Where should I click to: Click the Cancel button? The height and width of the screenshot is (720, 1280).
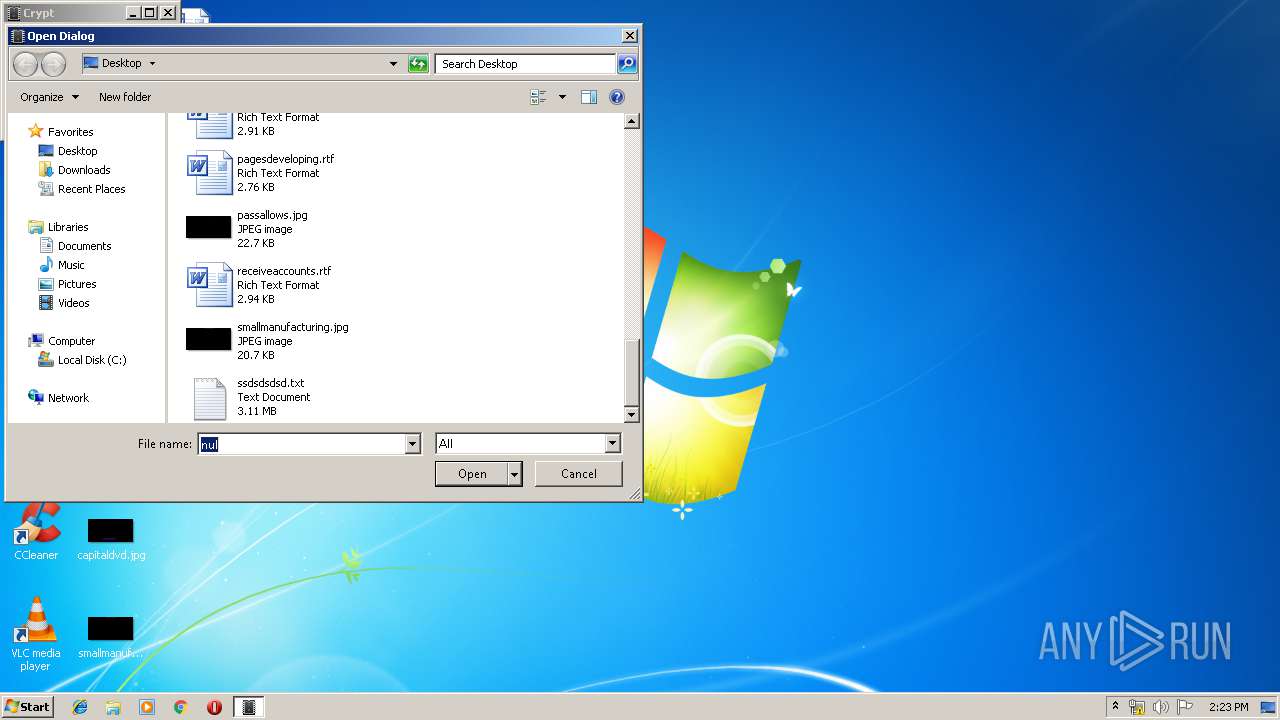tap(579, 474)
